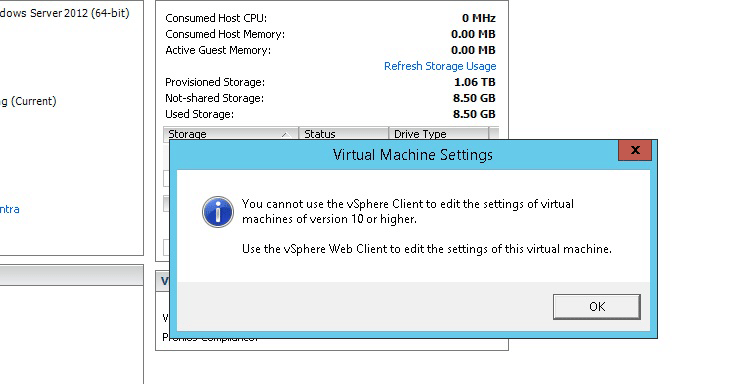
Task: Click the Consumed Host CPU label
Action: [216, 18]
